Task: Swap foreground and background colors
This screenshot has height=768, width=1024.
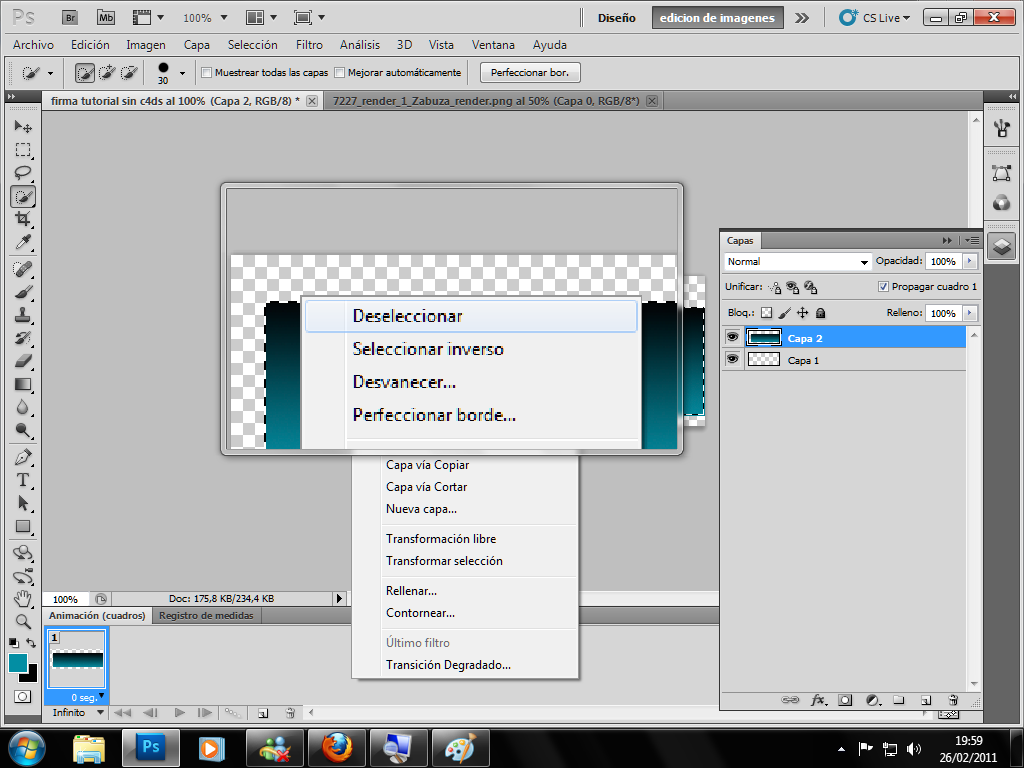Action: point(31,643)
